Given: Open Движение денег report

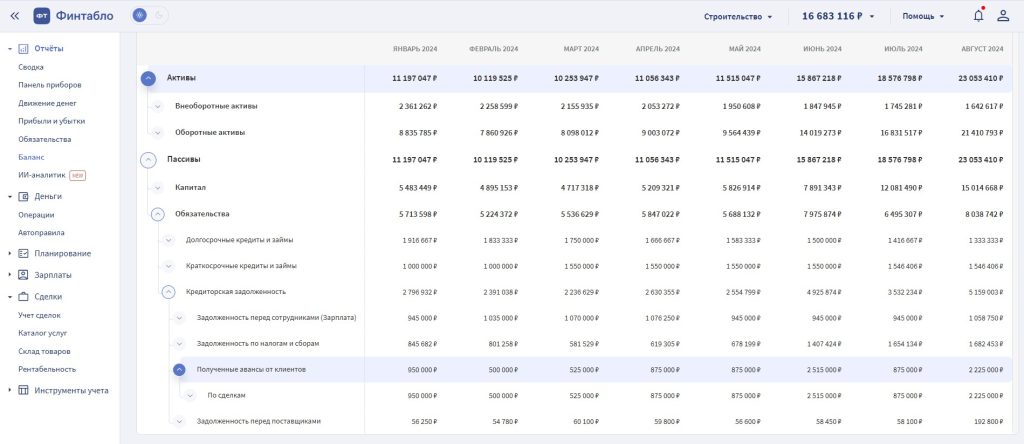Looking at the screenshot, I should pyautogui.click(x=47, y=103).
